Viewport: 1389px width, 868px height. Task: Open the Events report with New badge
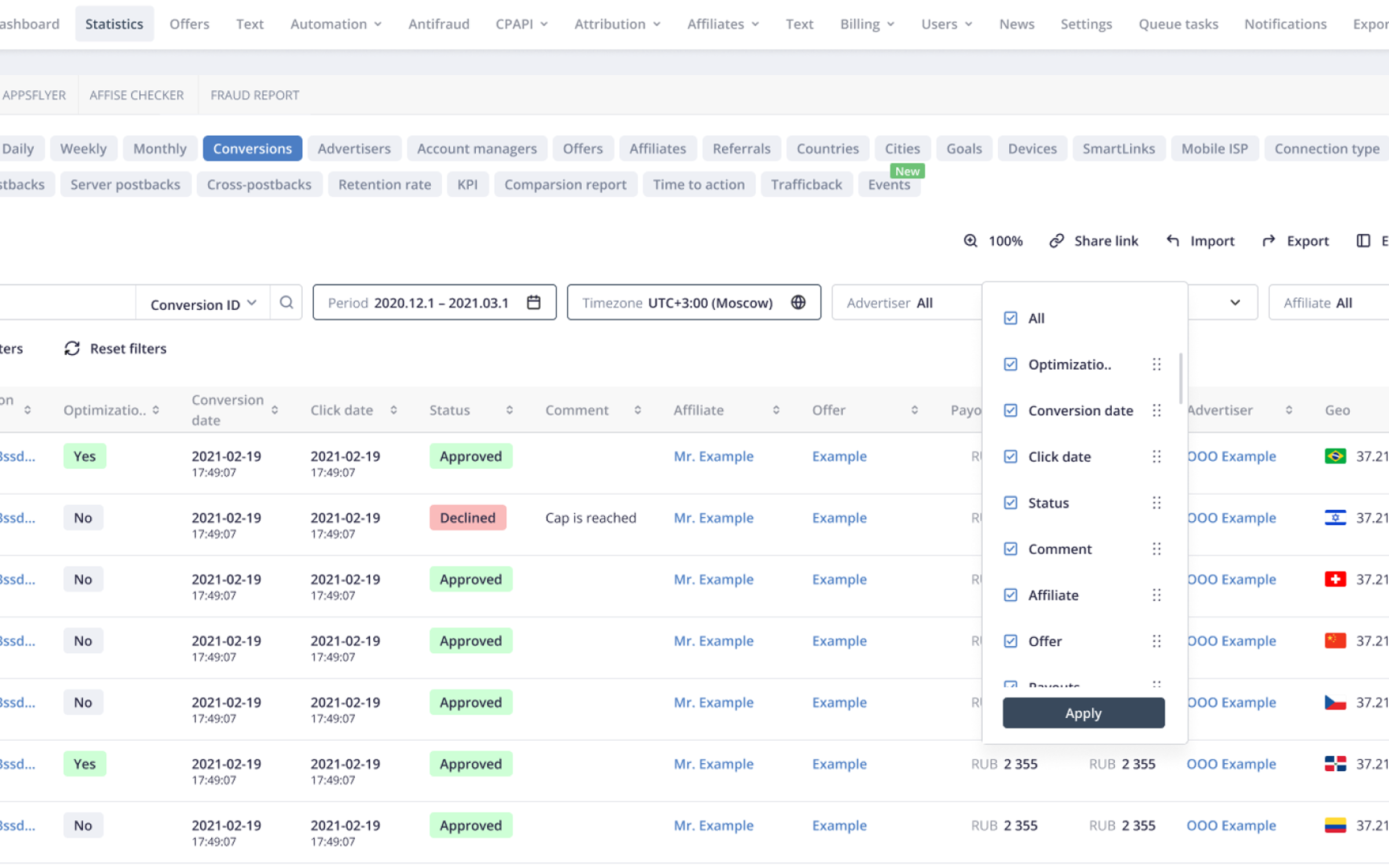pos(889,185)
